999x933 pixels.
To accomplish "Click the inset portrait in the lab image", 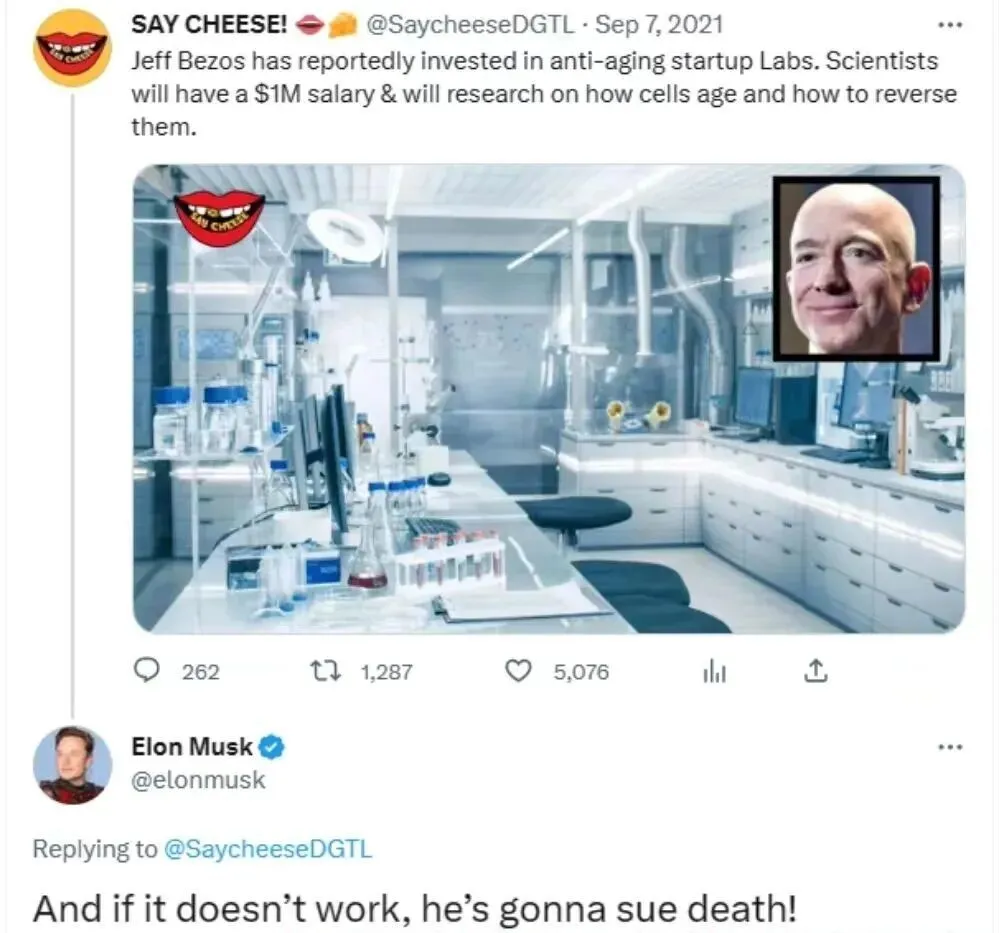I will pyautogui.click(x=856, y=268).
